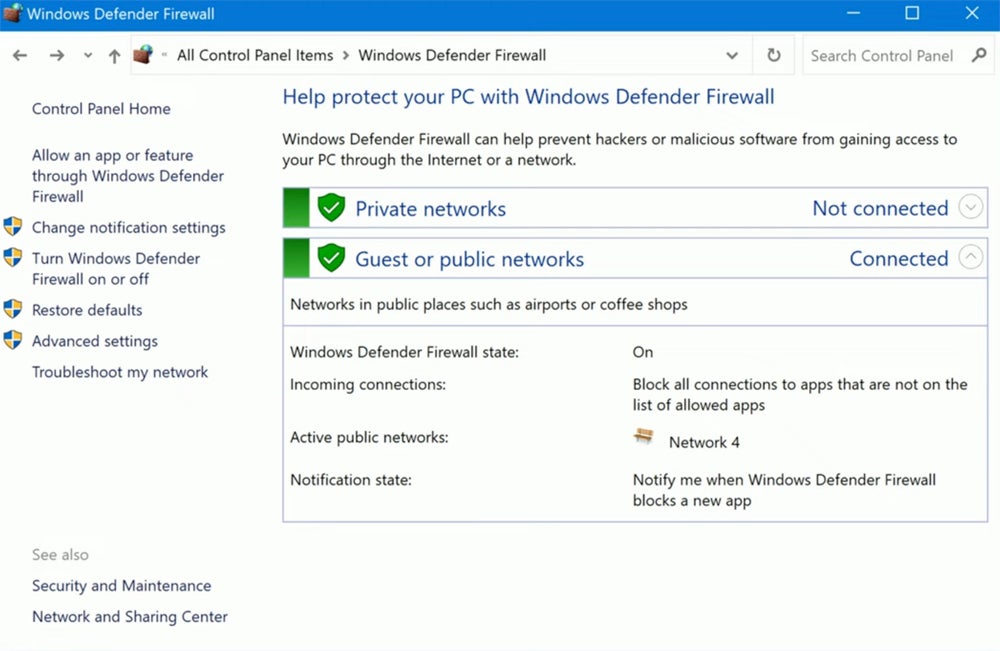Screen dimensions: 1000x651
Task: Focus the Search Control Panel field
Action: [x=882, y=56]
